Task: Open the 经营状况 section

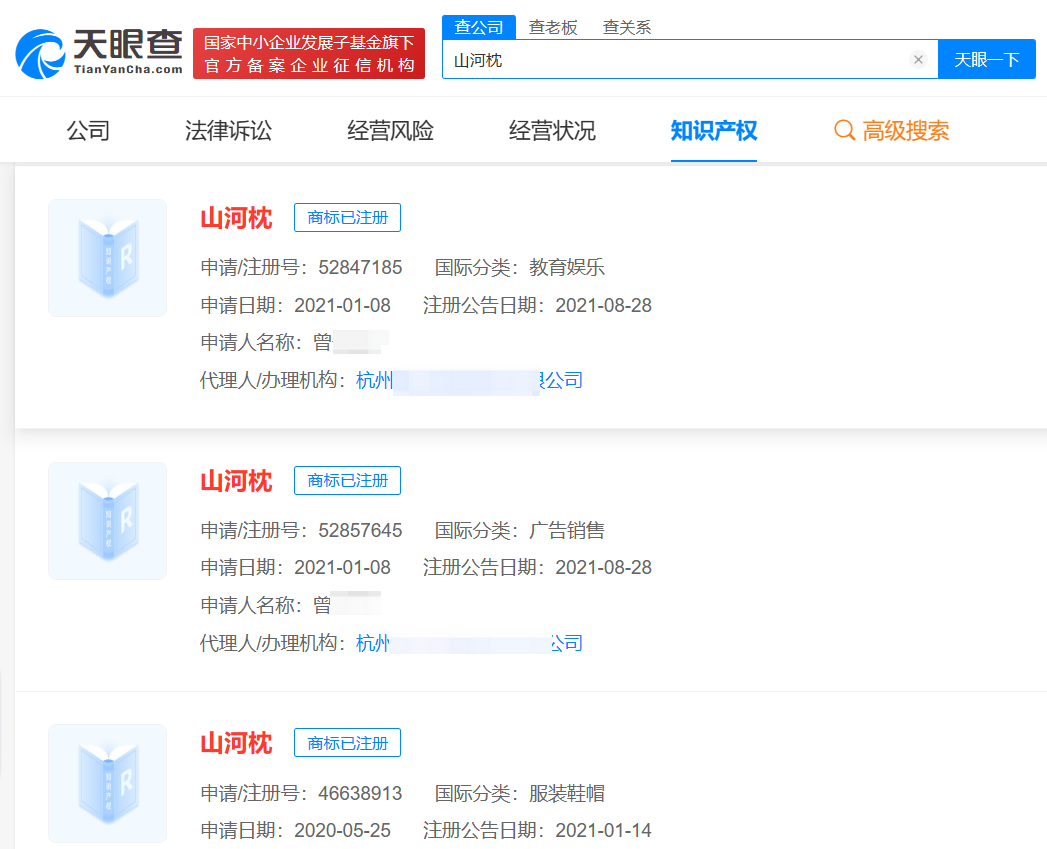Action: point(551,130)
